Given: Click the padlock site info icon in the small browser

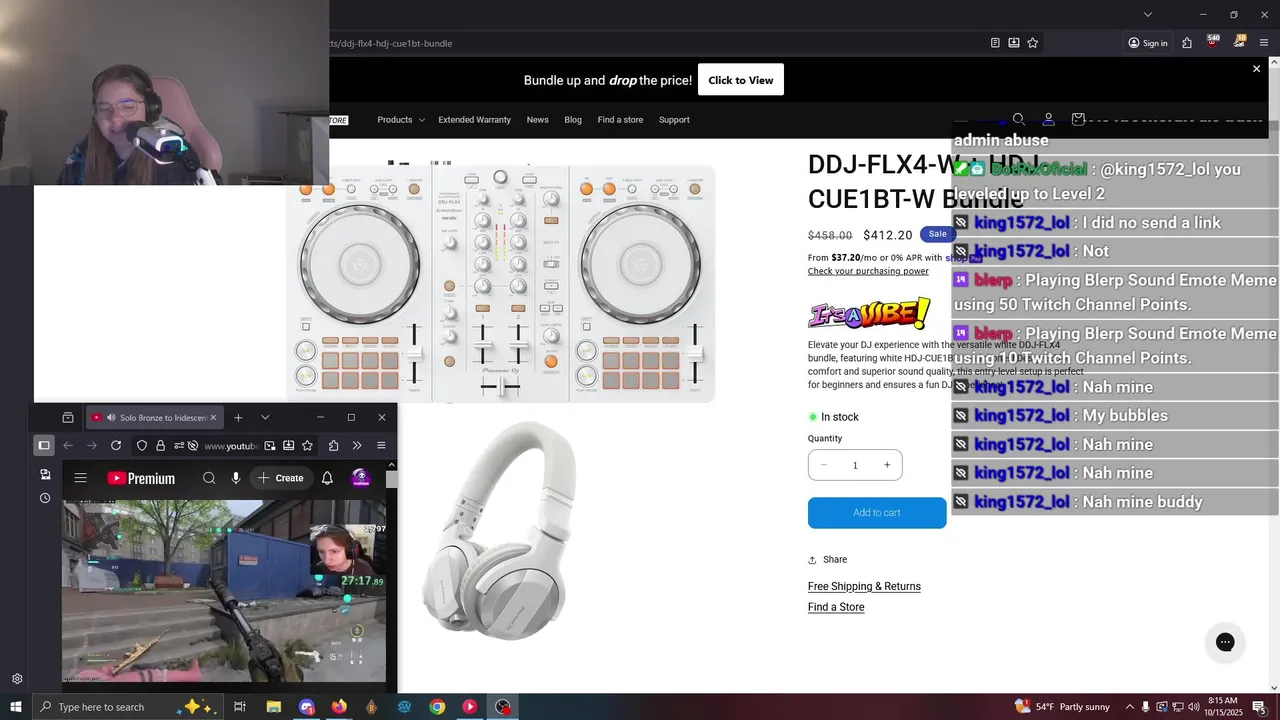Looking at the screenshot, I should (160, 446).
